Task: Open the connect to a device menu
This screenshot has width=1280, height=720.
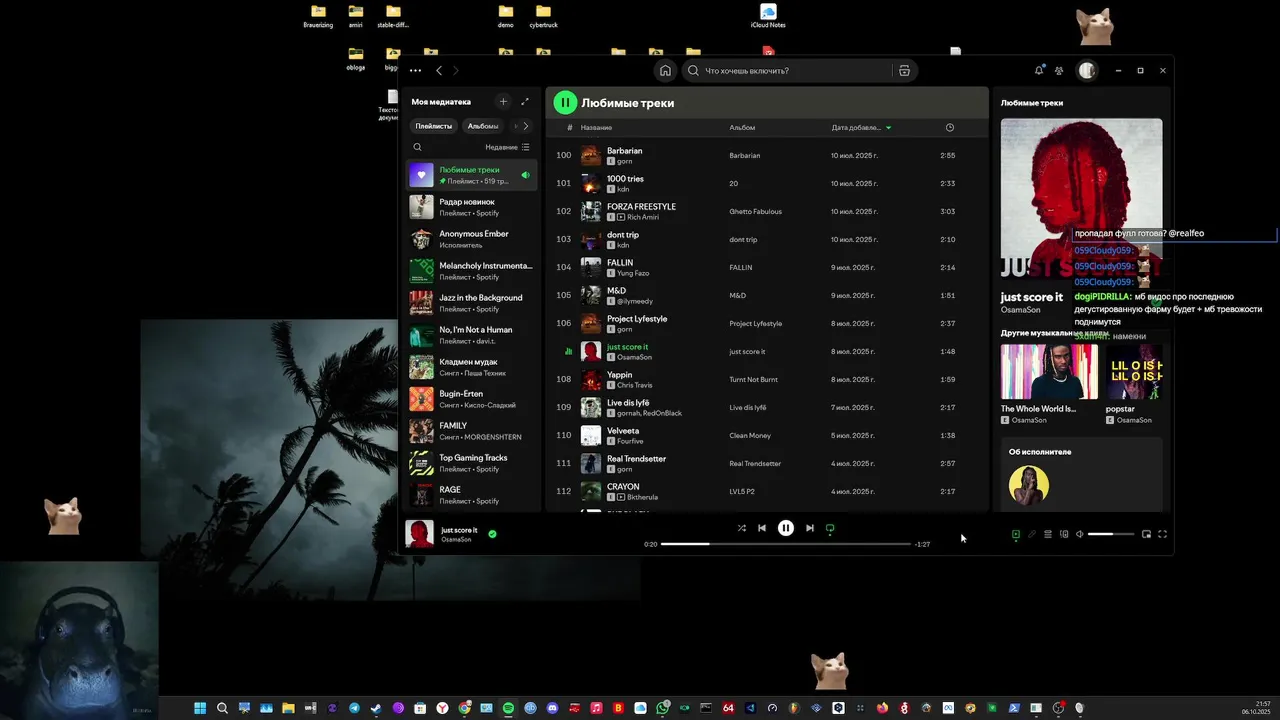Action: [x=1064, y=534]
